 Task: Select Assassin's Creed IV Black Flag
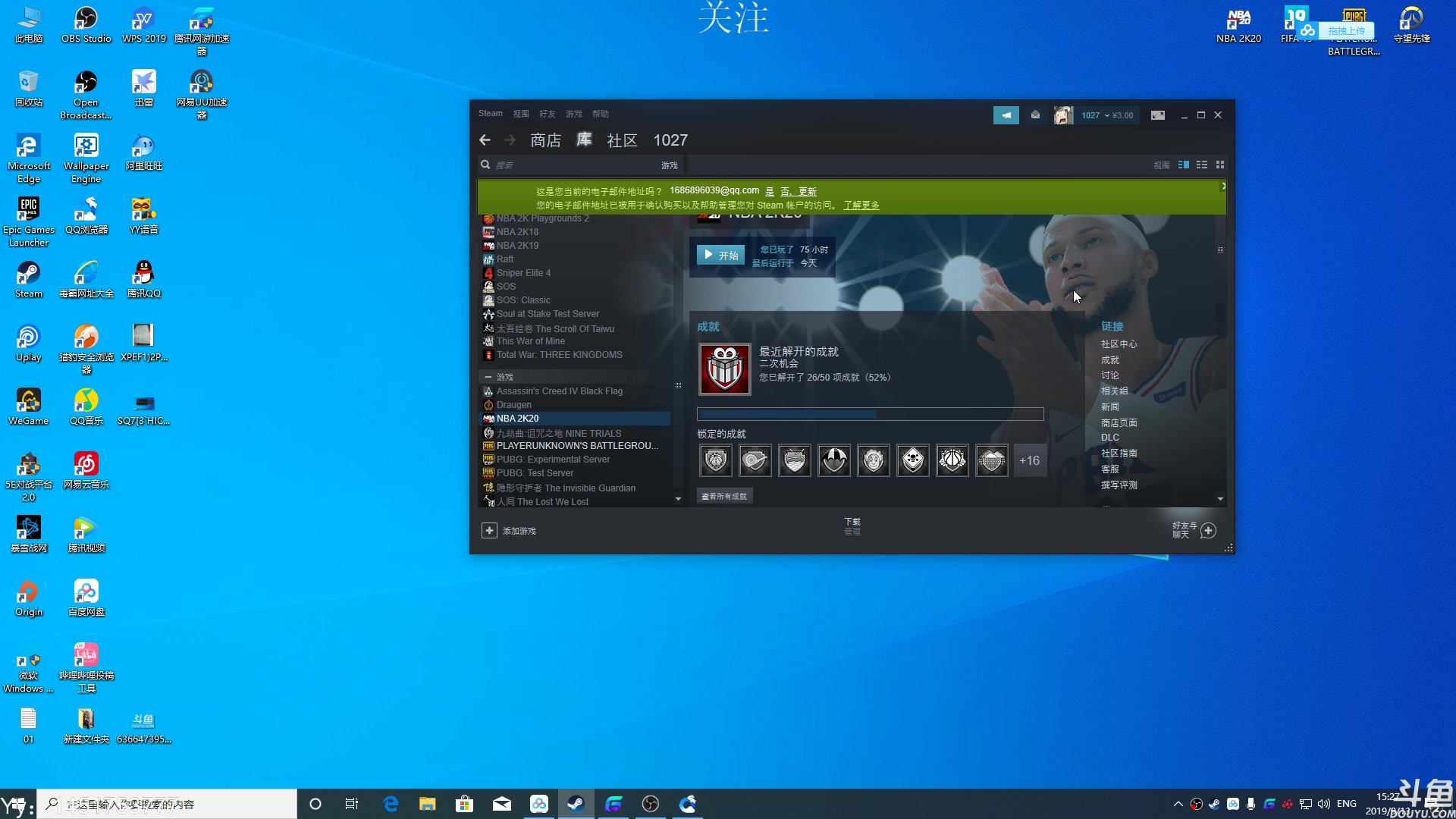560,391
